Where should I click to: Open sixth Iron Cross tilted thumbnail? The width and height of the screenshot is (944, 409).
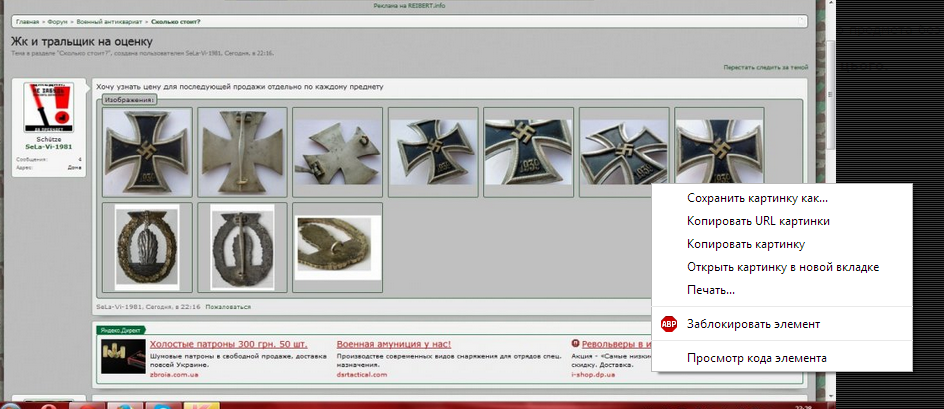click(x=624, y=152)
